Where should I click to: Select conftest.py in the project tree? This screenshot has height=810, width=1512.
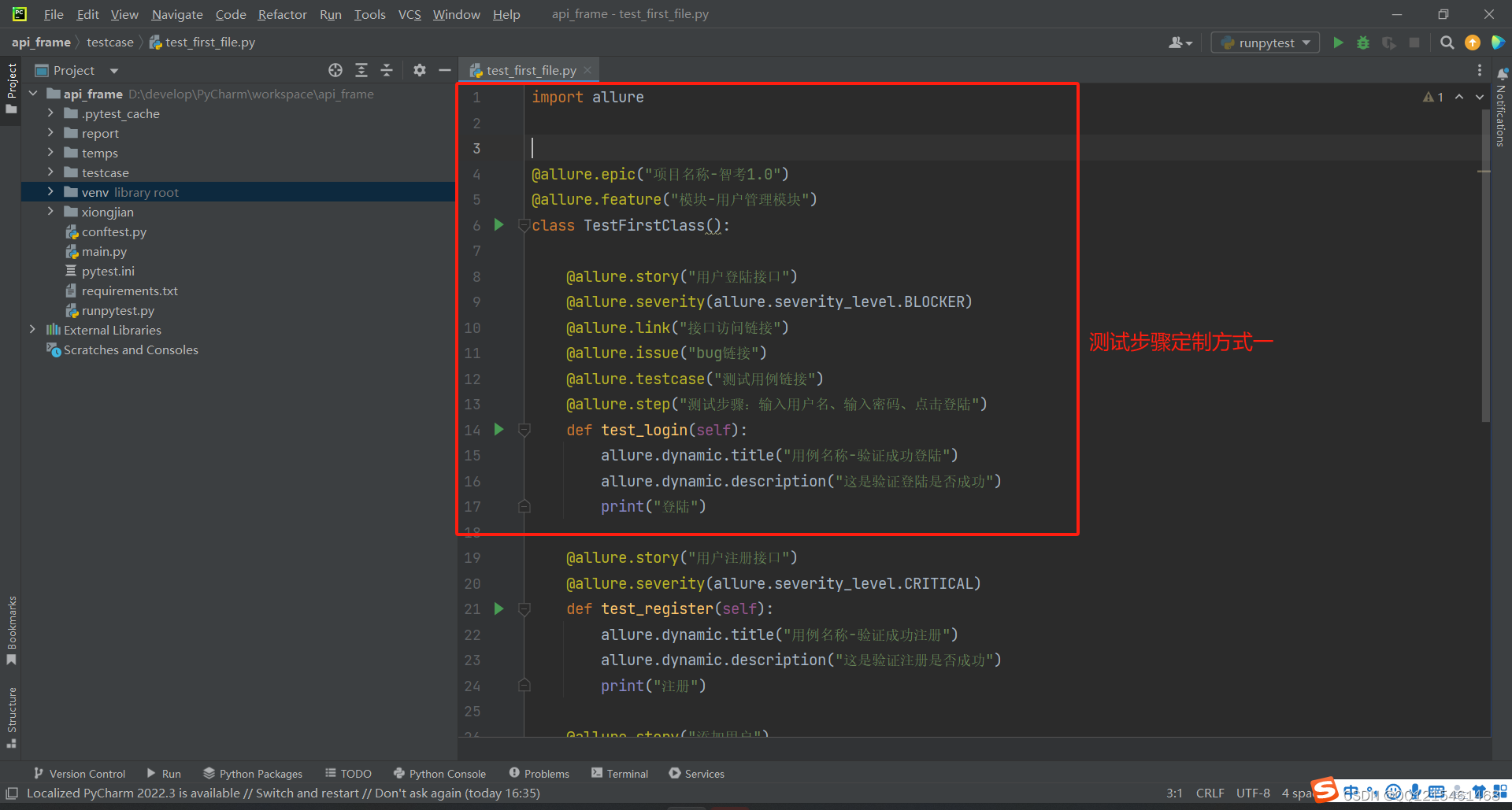[x=114, y=231]
